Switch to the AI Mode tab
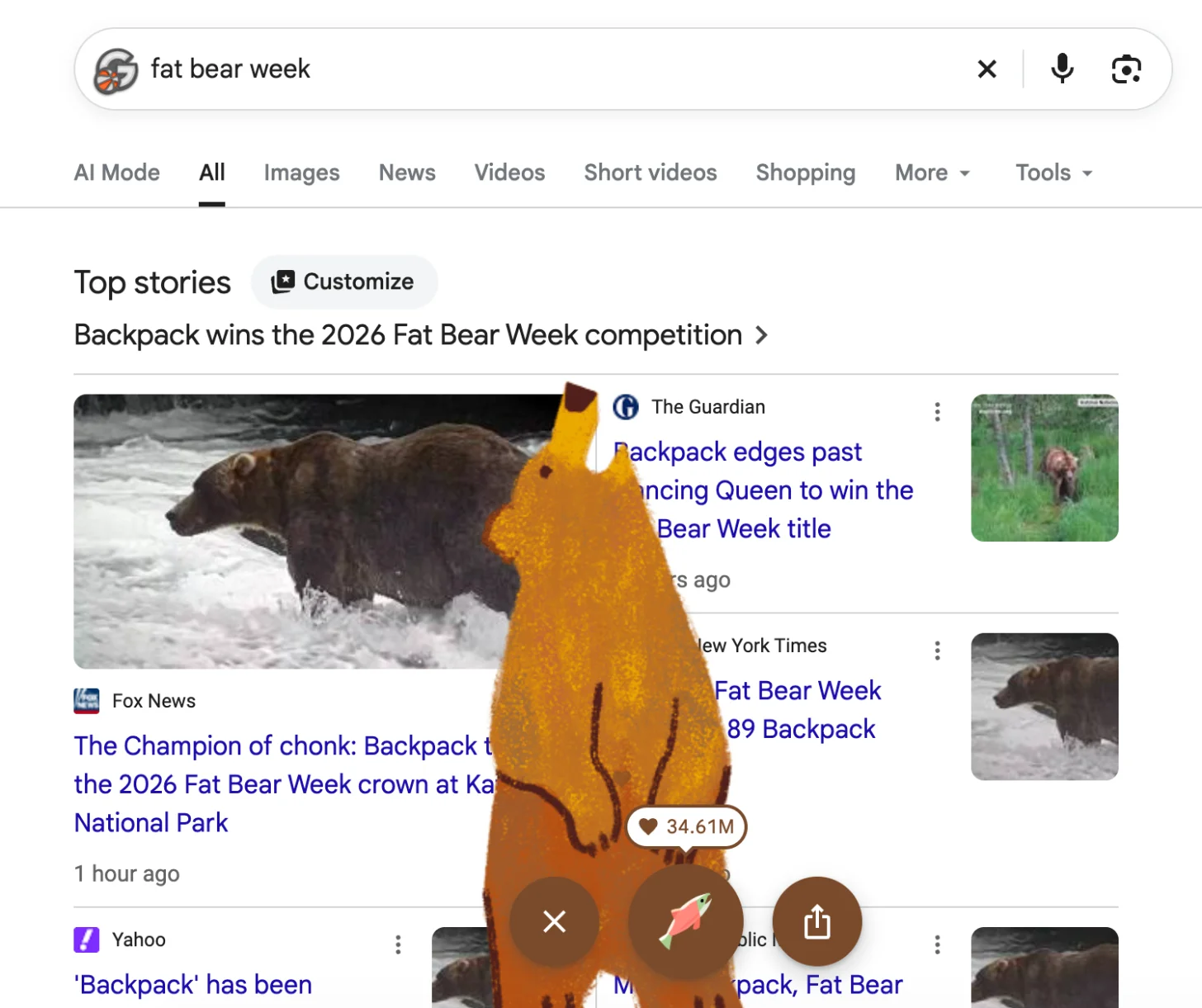Viewport: 1202px width, 1008px height. [117, 173]
